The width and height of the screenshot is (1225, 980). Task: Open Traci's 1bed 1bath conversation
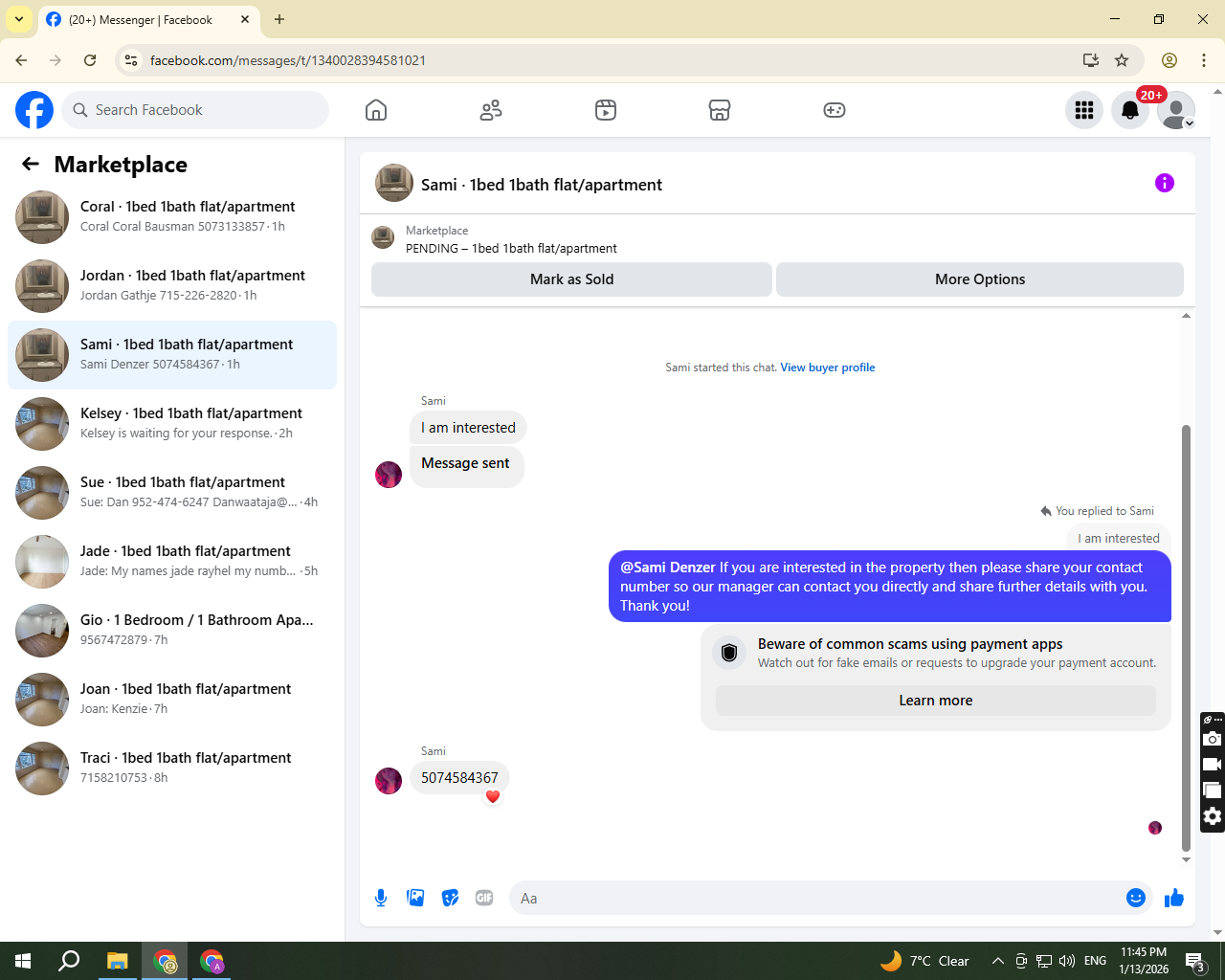tap(172, 768)
